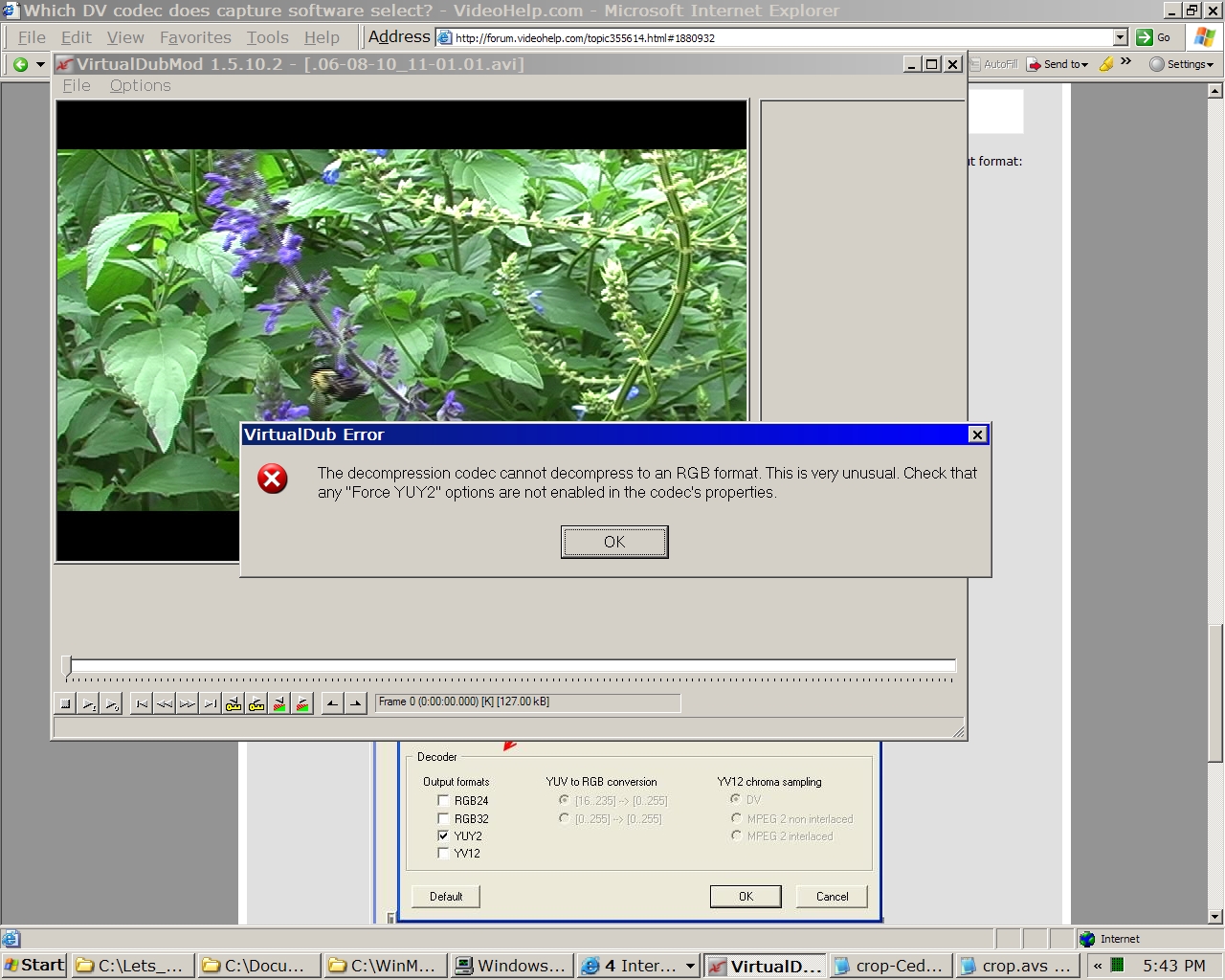Viewport: 1225px width, 980px height.
Task: Open Options menu in VirtualDubMod
Action: click(140, 85)
